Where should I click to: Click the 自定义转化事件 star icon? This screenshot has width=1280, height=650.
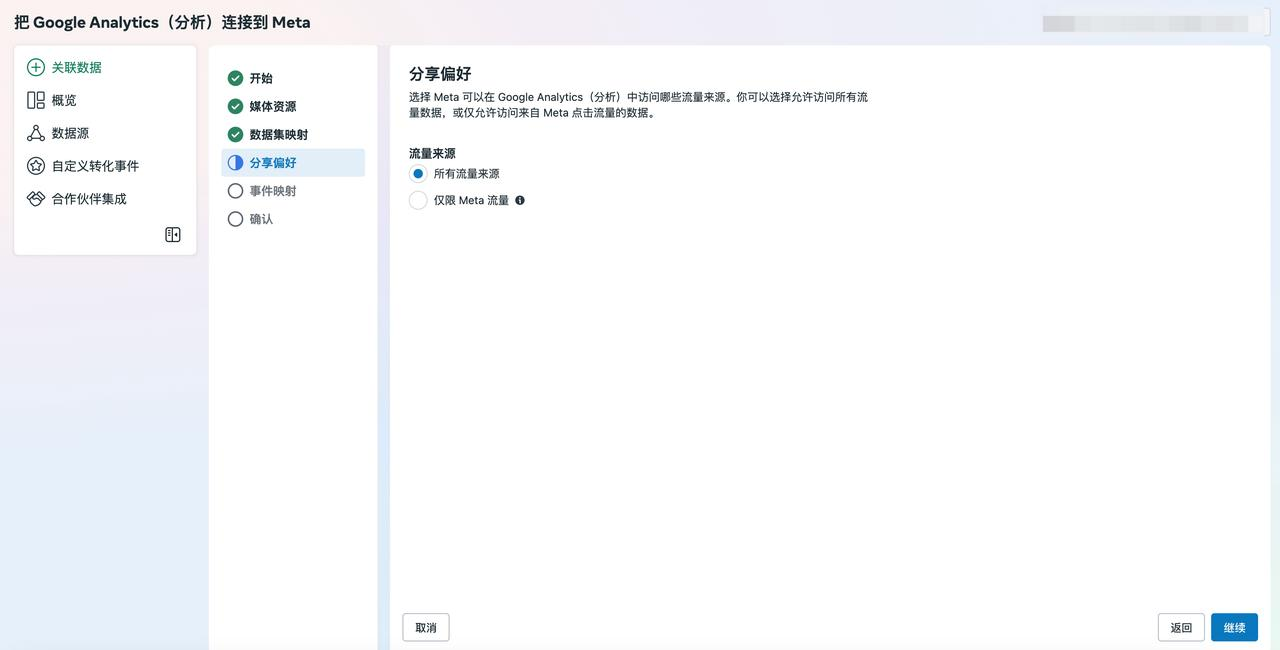pyautogui.click(x=36, y=166)
